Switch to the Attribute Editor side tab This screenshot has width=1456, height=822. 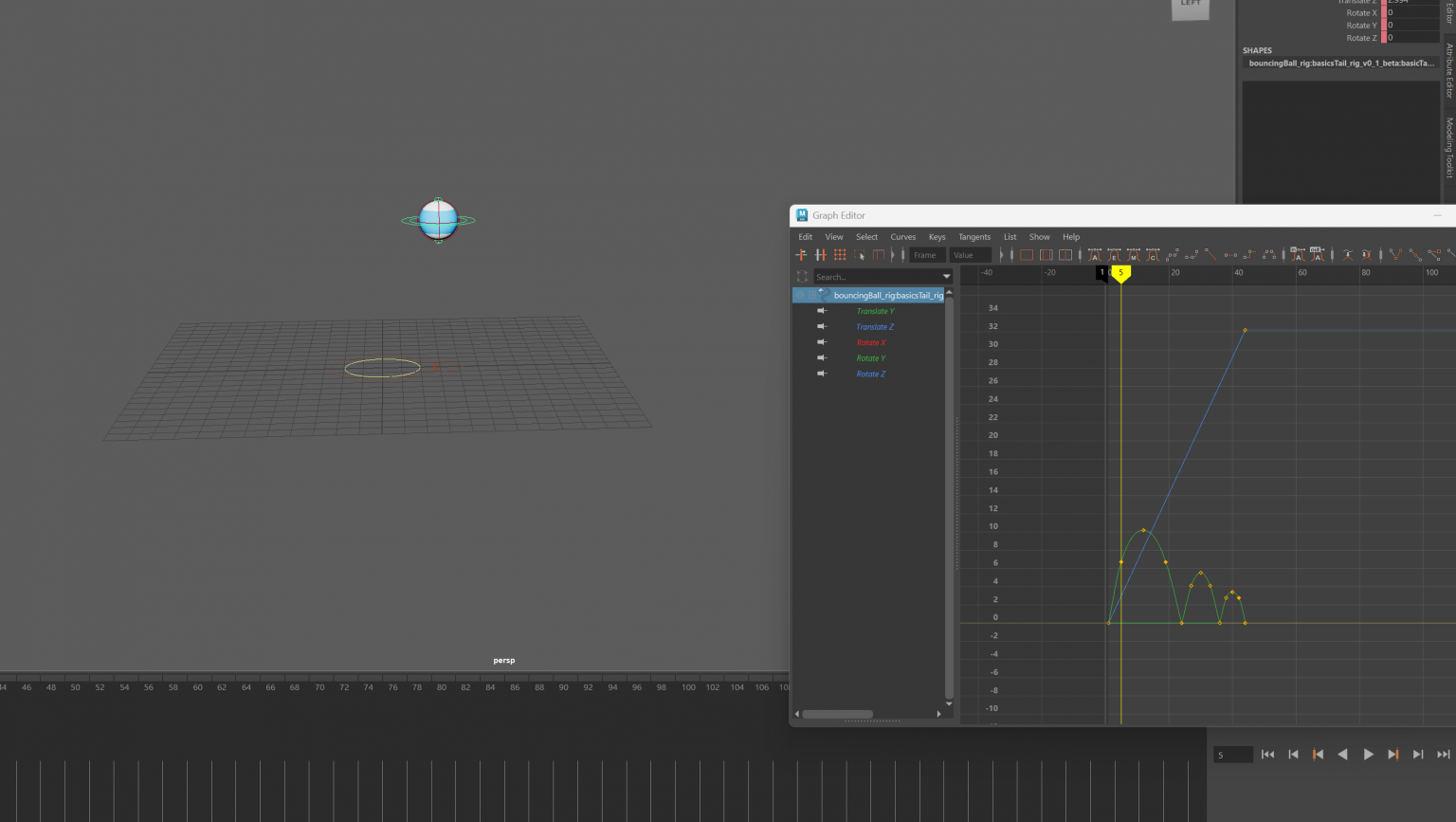1449,71
